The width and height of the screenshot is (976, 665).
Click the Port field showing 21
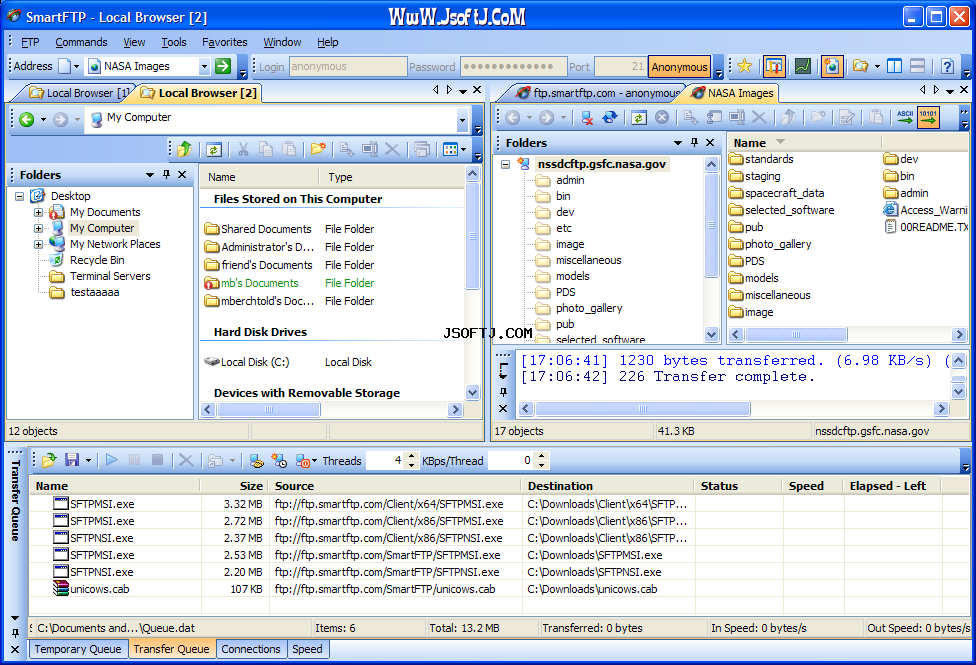621,67
